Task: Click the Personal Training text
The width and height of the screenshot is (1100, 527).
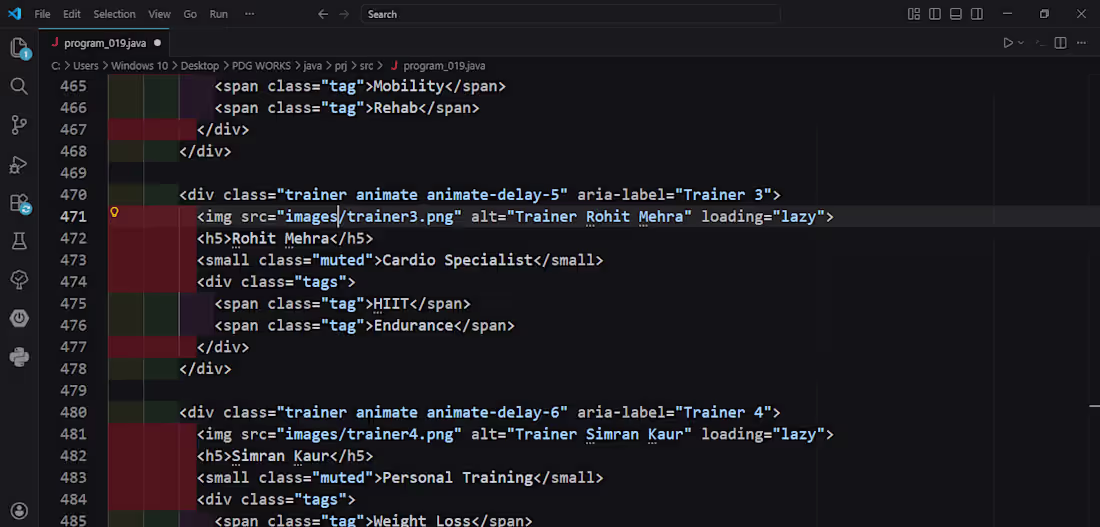Action: [457, 478]
